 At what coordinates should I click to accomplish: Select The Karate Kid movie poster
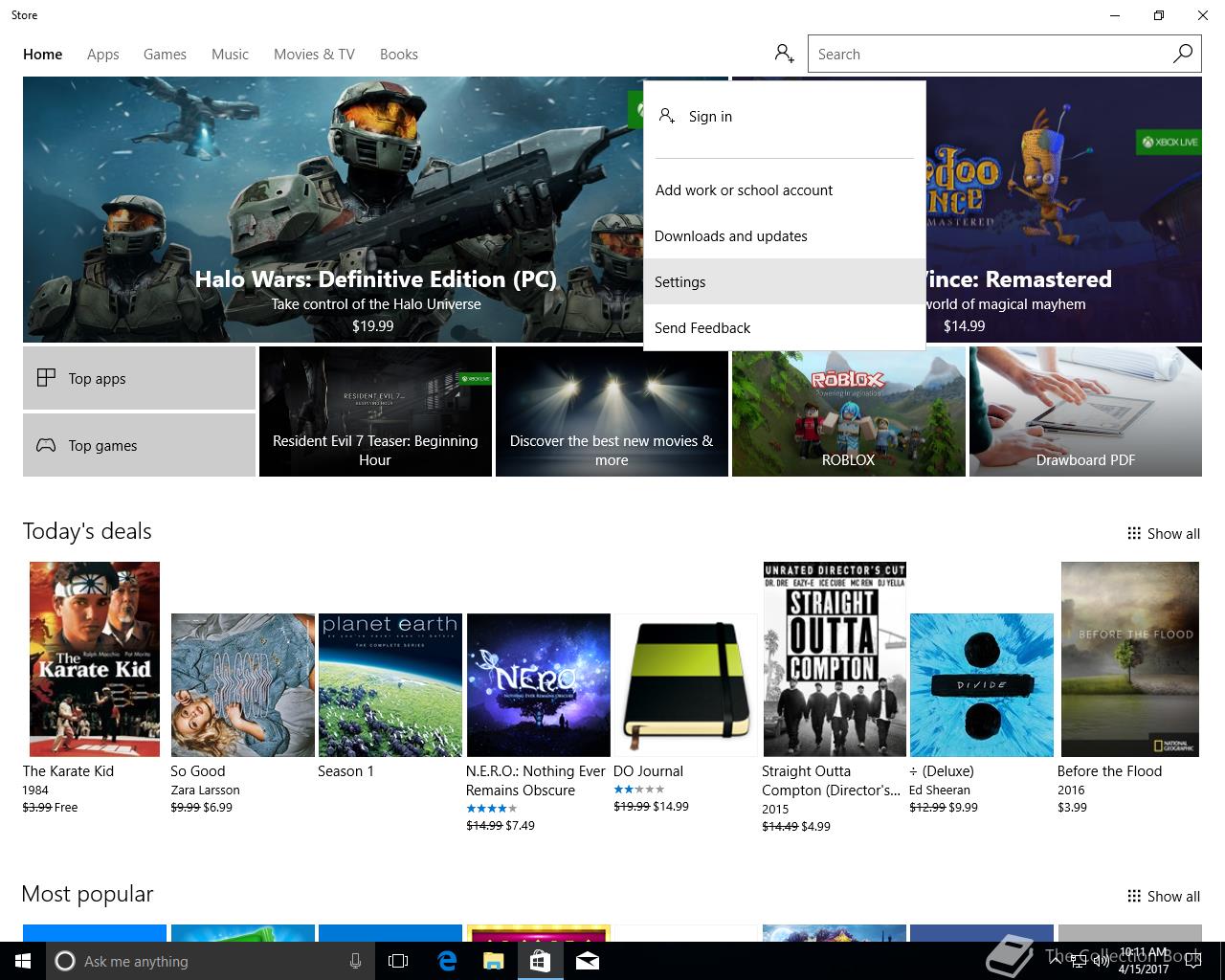[95, 659]
